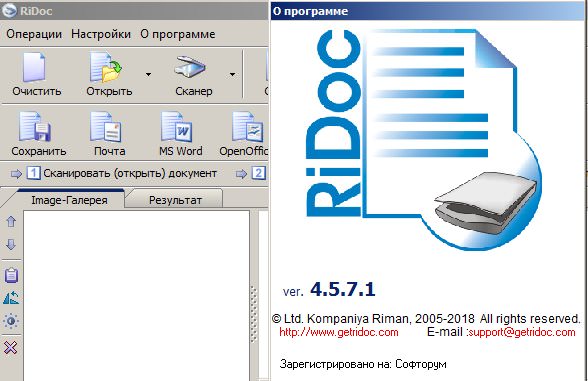Image resolution: width=588 pixels, height=381 pixels.
Task: Click the О программе dialog title bar
Action: click(x=429, y=11)
